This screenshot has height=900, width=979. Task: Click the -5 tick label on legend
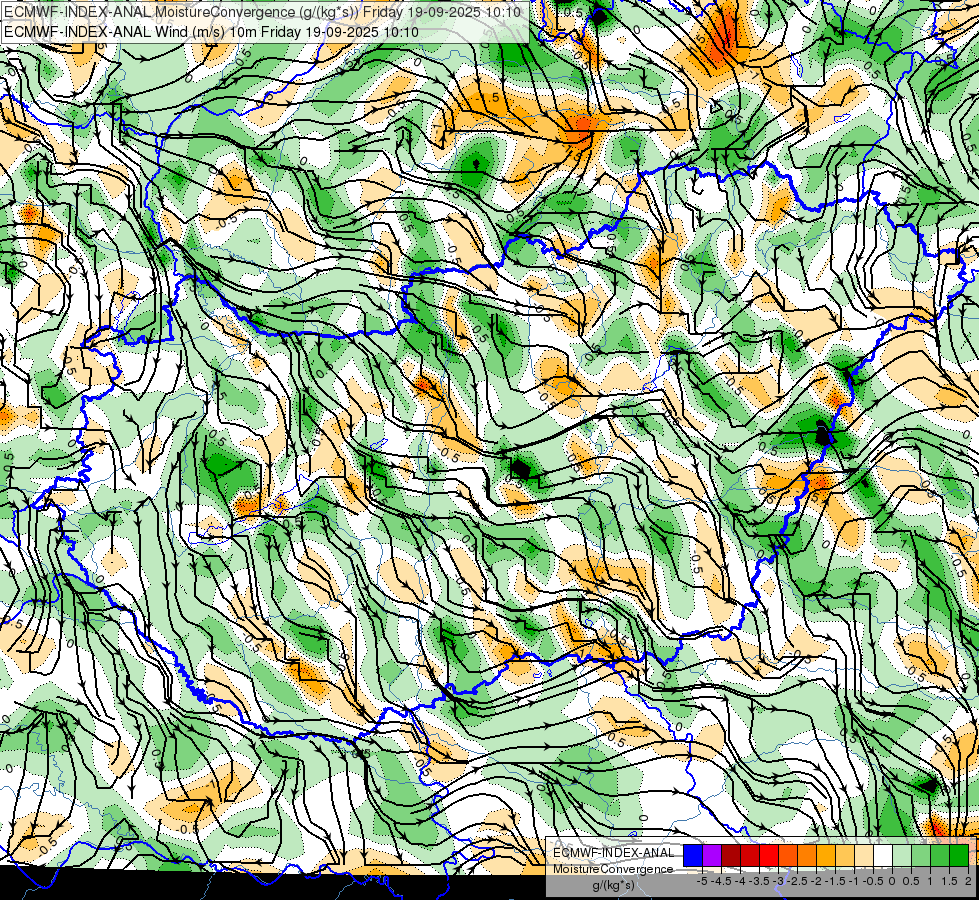click(x=702, y=881)
